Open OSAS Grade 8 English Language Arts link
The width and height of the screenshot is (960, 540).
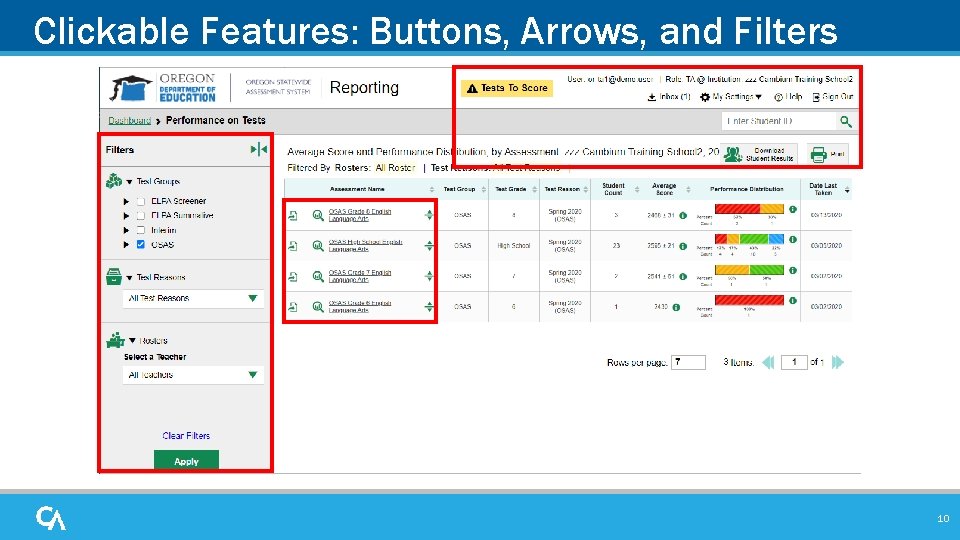[x=359, y=215]
